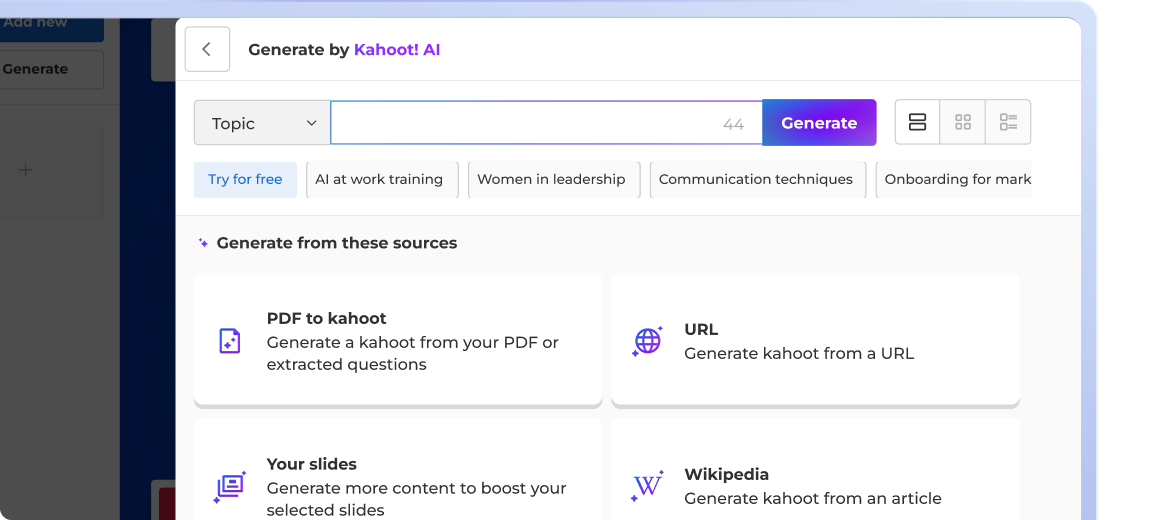The height and width of the screenshot is (520, 1176).
Task: Open Your slides source card
Action: click(x=398, y=470)
